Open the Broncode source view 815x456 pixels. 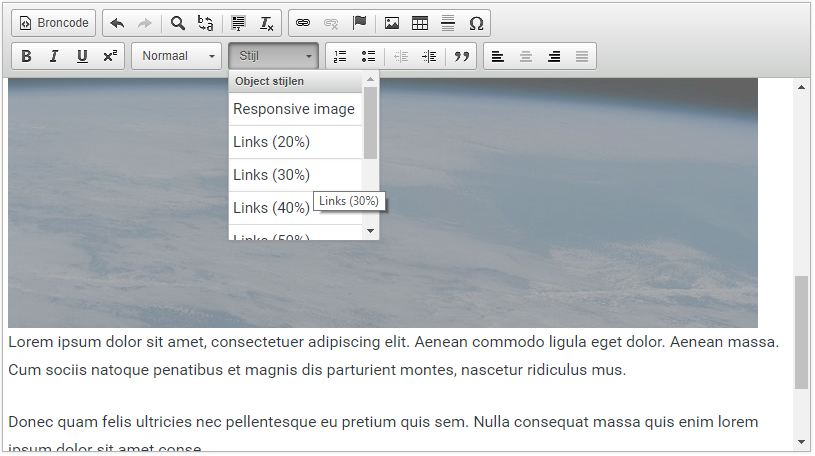pos(54,23)
